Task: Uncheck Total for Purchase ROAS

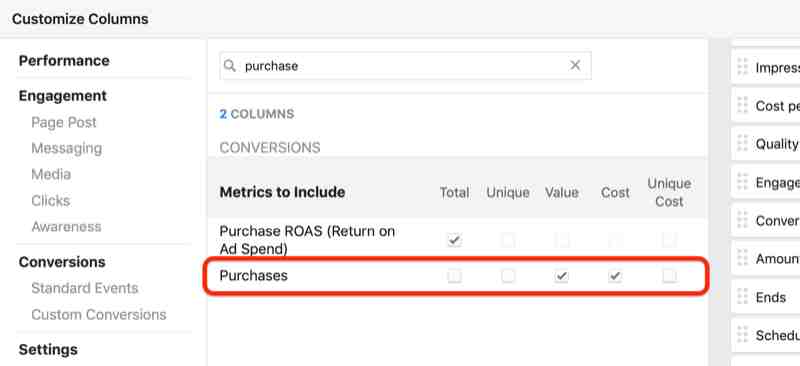Action: point(454,239)
